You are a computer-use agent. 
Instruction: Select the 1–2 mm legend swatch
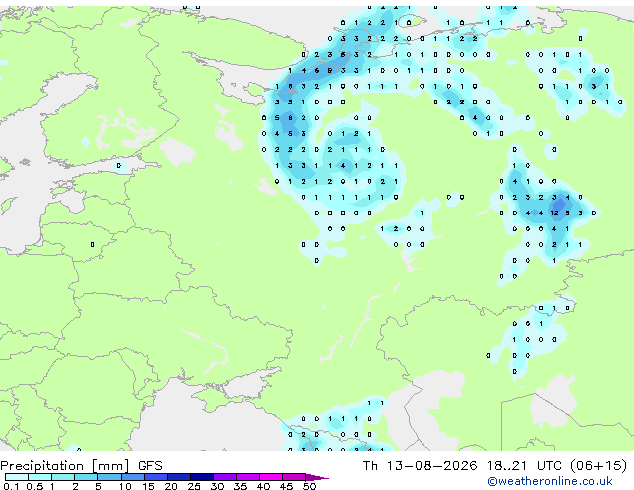pyautogui.click(x=63, y=477)
